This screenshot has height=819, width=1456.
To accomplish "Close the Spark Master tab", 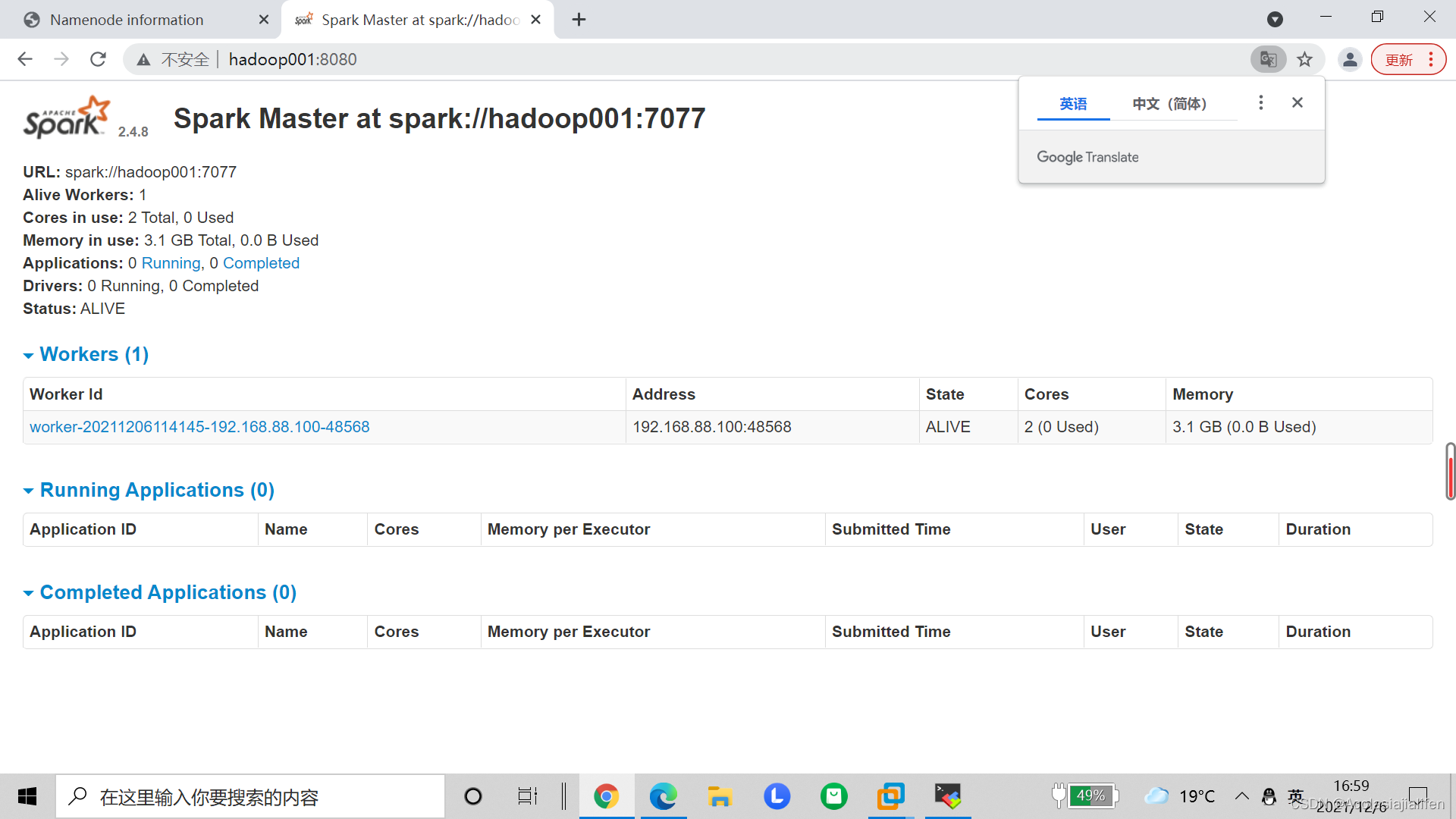I will point(535,20).
